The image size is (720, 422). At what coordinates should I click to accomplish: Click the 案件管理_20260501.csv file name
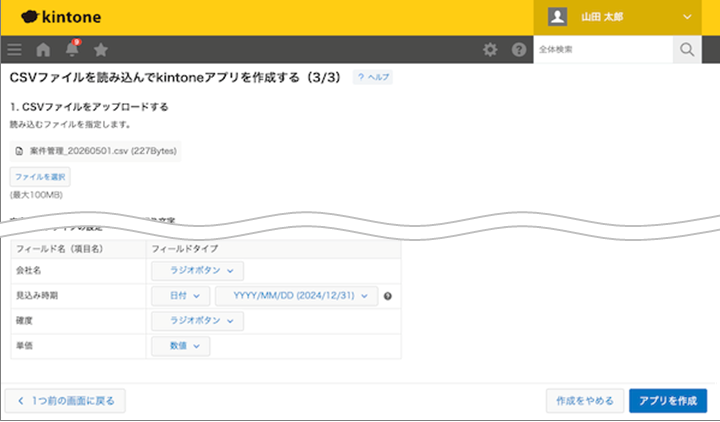[x=103, y=151]
